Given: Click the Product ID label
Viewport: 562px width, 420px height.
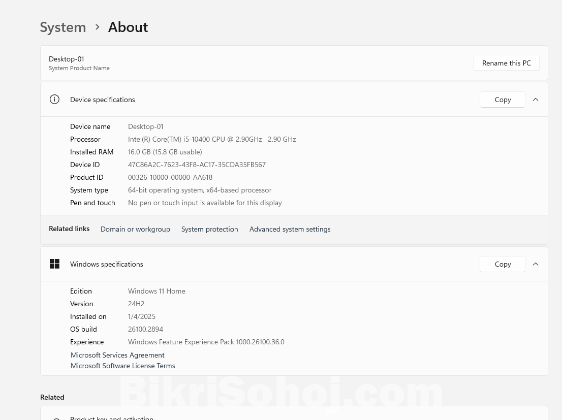Looking at the screenshot, I should [x=87, y=177].
